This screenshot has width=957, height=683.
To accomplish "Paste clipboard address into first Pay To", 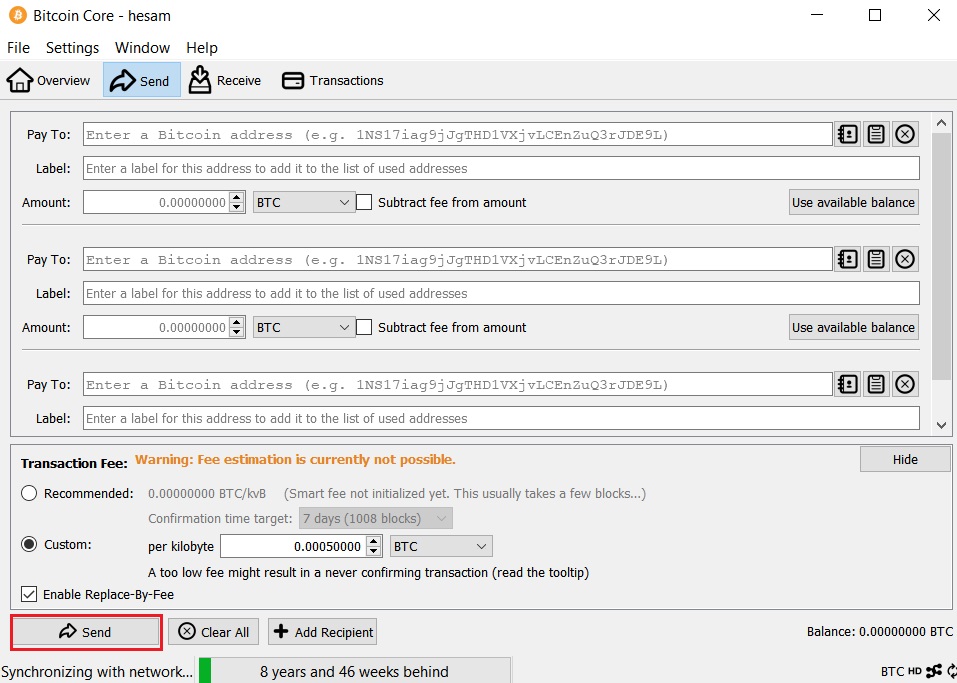I will [x=876, y=134].
